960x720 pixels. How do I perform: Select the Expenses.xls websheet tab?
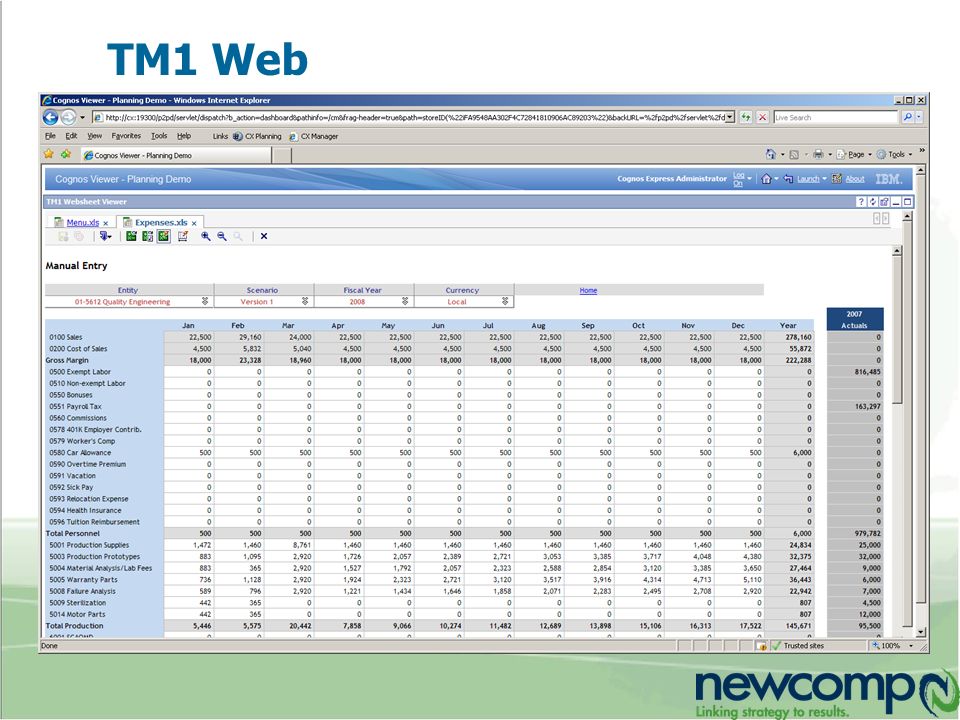161,223
